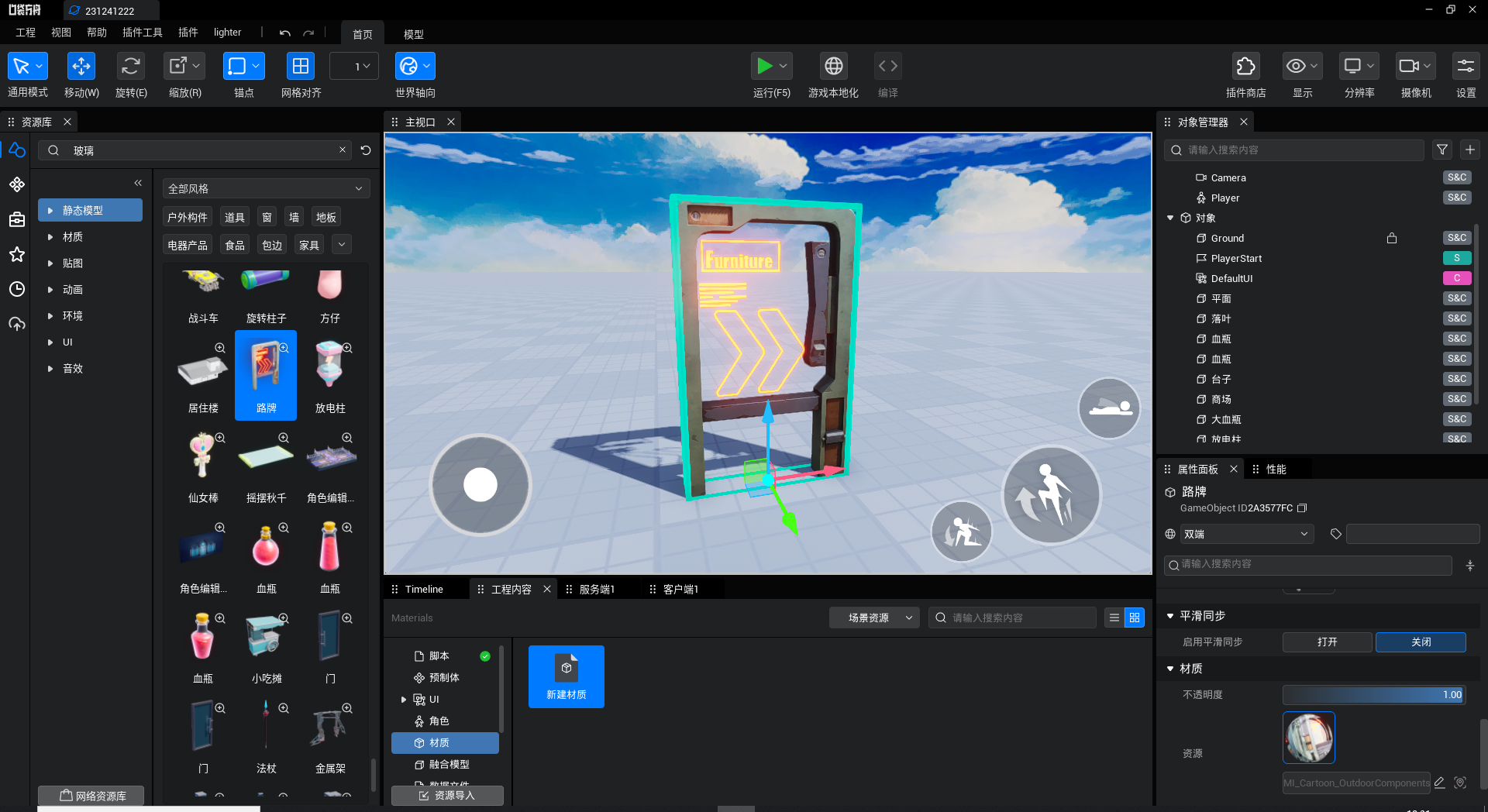Toggle S&C tag for Camera
Viewport: 1488px width, 812px height.
coord(1457,177)
